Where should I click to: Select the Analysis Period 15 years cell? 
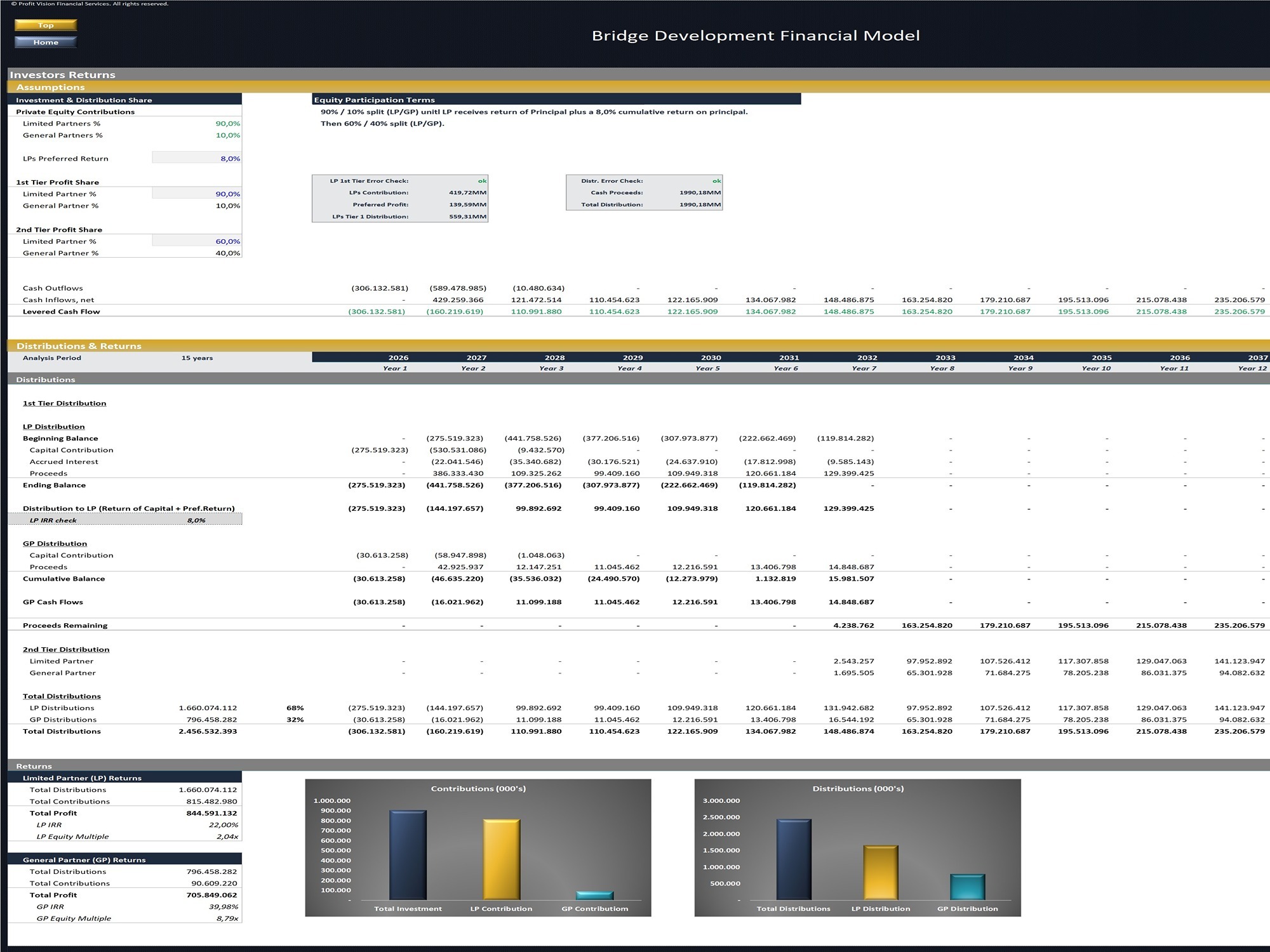click(197, 358)
